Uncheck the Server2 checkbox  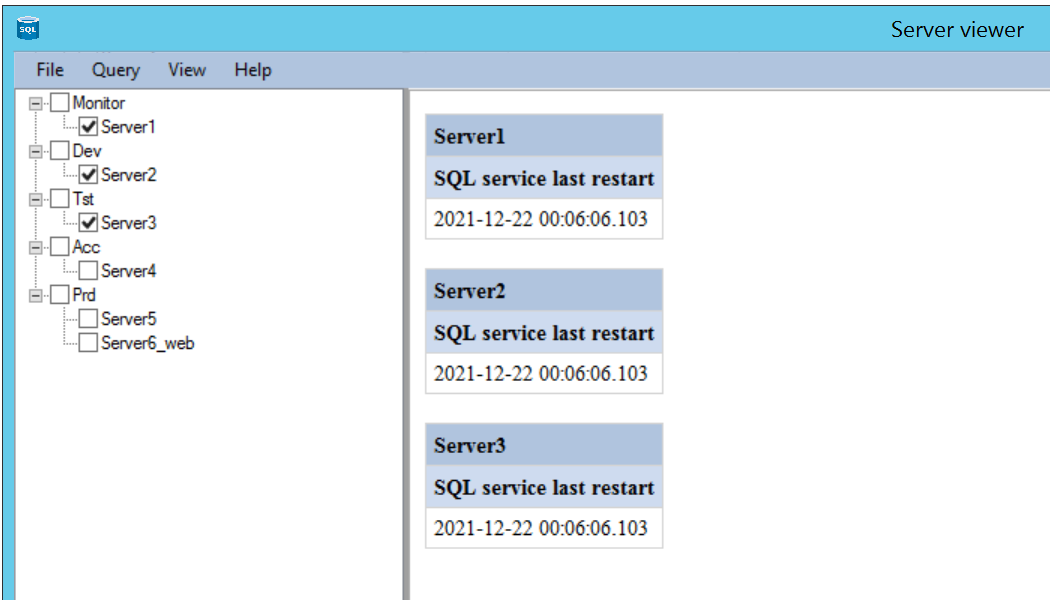click(x=88, y=175)
